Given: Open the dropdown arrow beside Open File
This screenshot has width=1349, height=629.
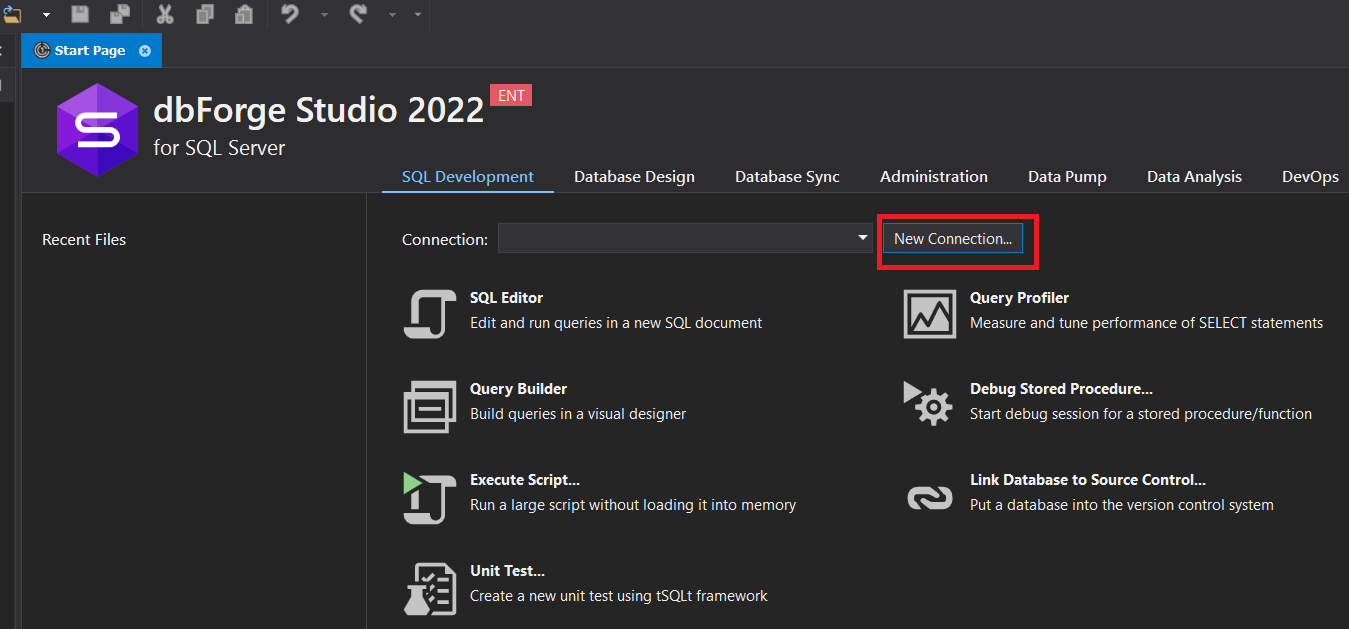Looking at the screenshot, I should tap(46, 15).
